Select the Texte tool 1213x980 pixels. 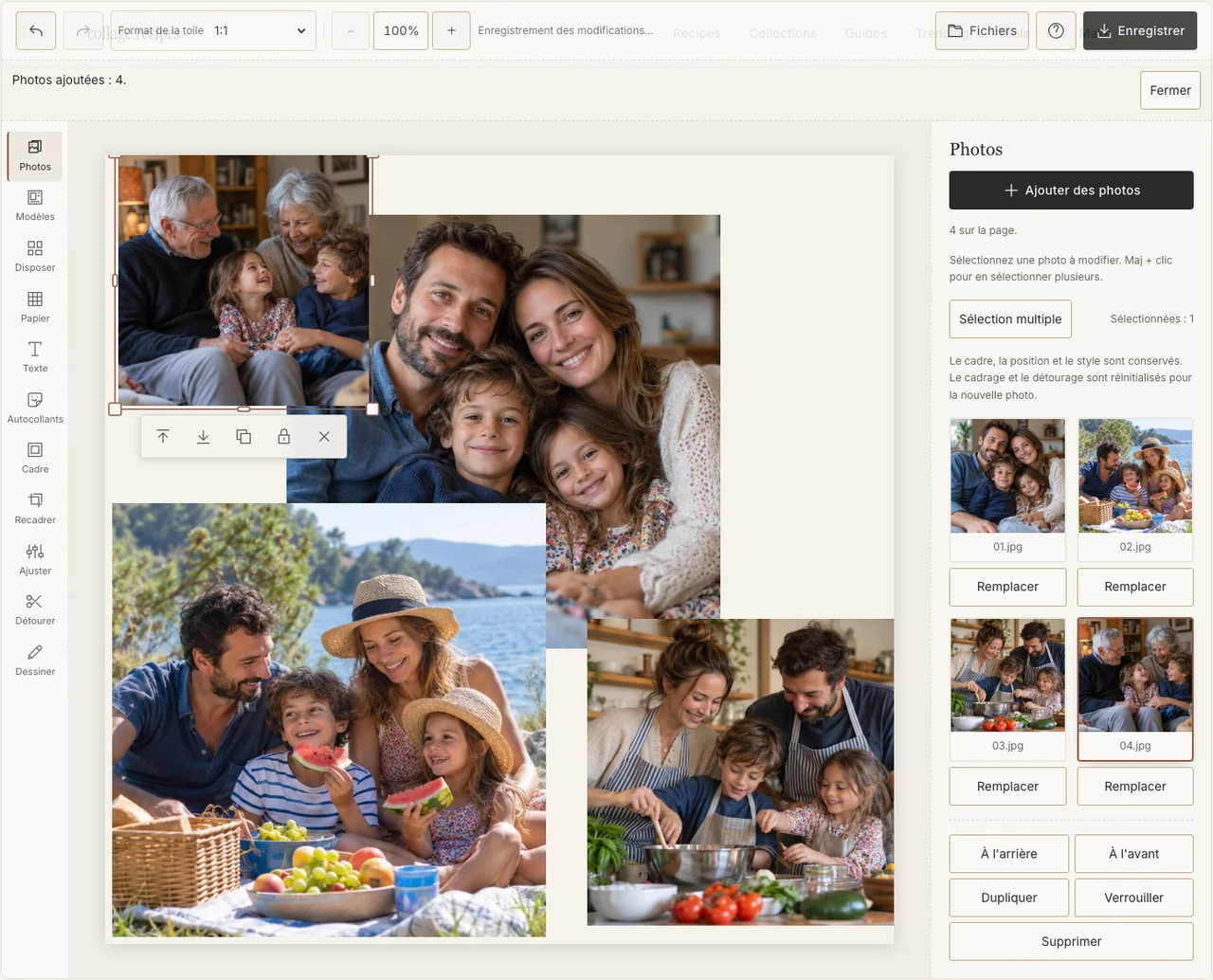coord(35,358)
